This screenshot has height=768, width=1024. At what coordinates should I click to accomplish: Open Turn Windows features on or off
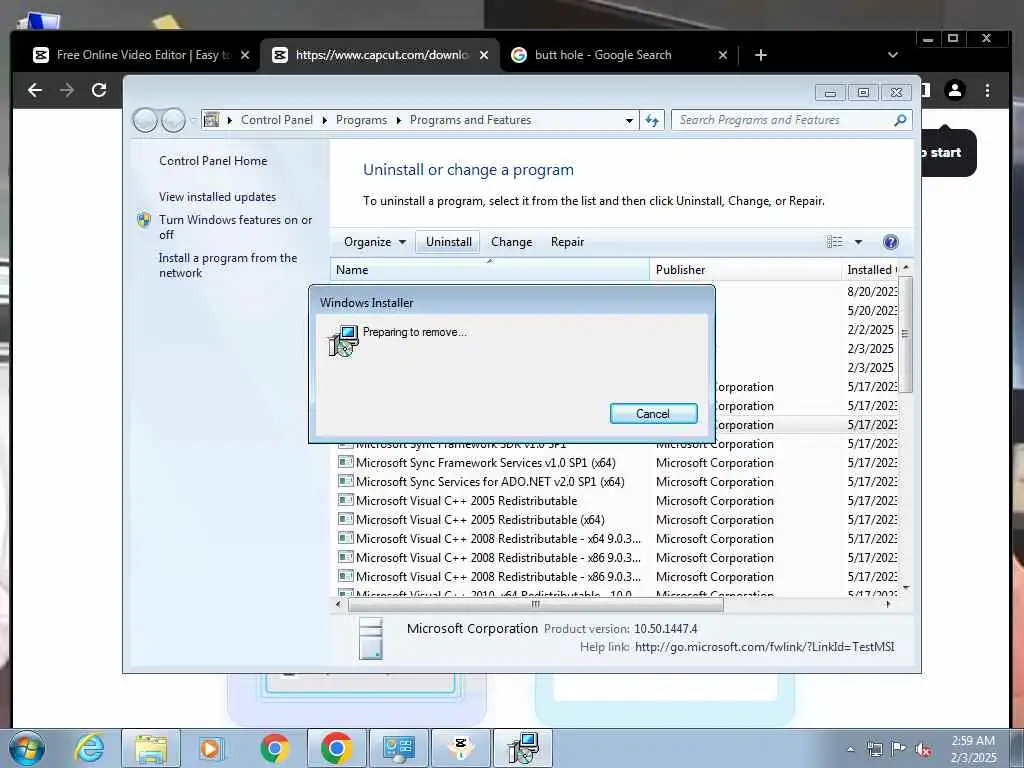point(235,227)
